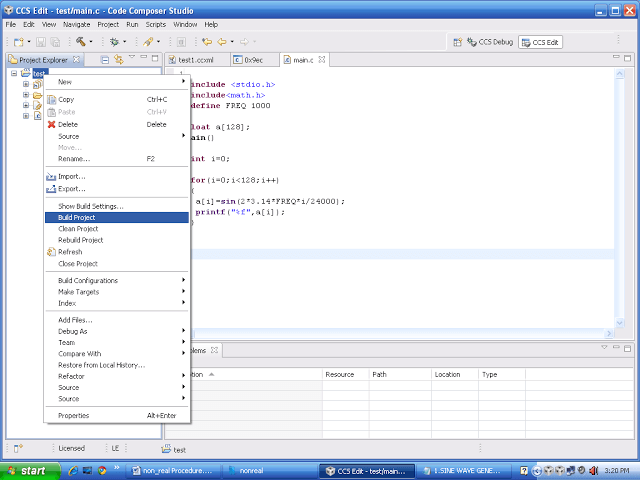Minimize the Project Explorer panel

pyautogui.click(x=143, y=57)
